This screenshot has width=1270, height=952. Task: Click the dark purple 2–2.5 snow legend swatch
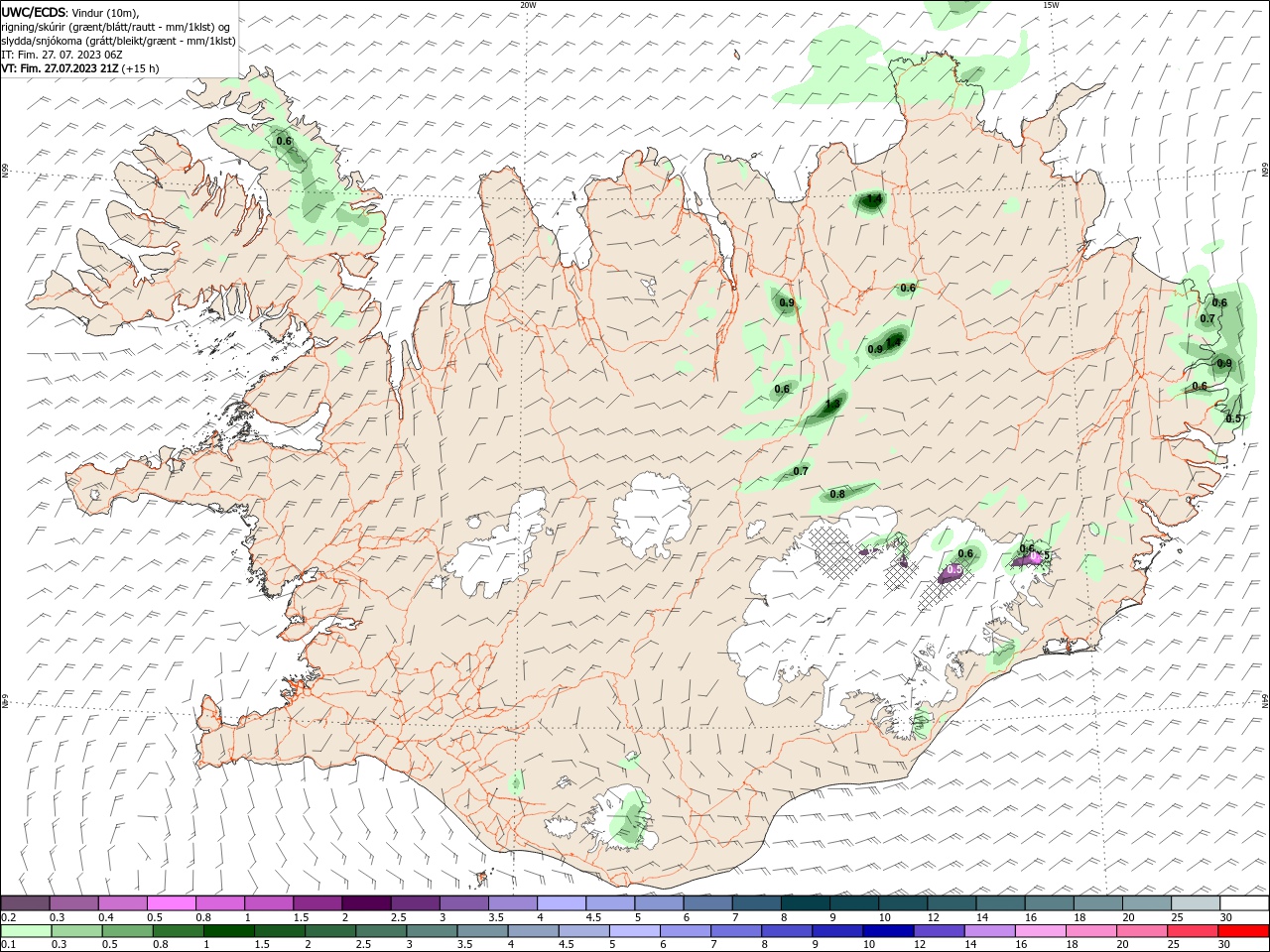point(366,903)
